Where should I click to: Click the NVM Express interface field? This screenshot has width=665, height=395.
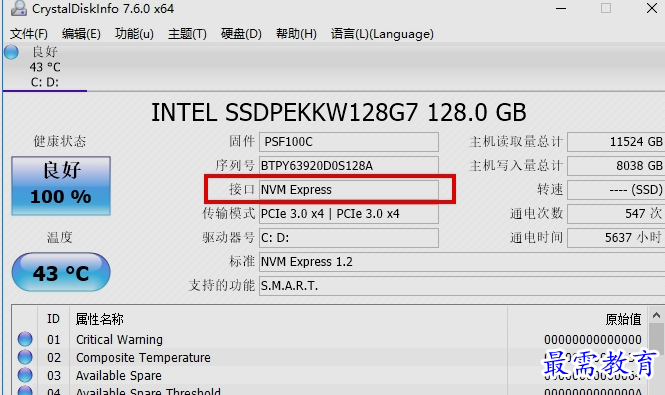click(x=349, y=190)
